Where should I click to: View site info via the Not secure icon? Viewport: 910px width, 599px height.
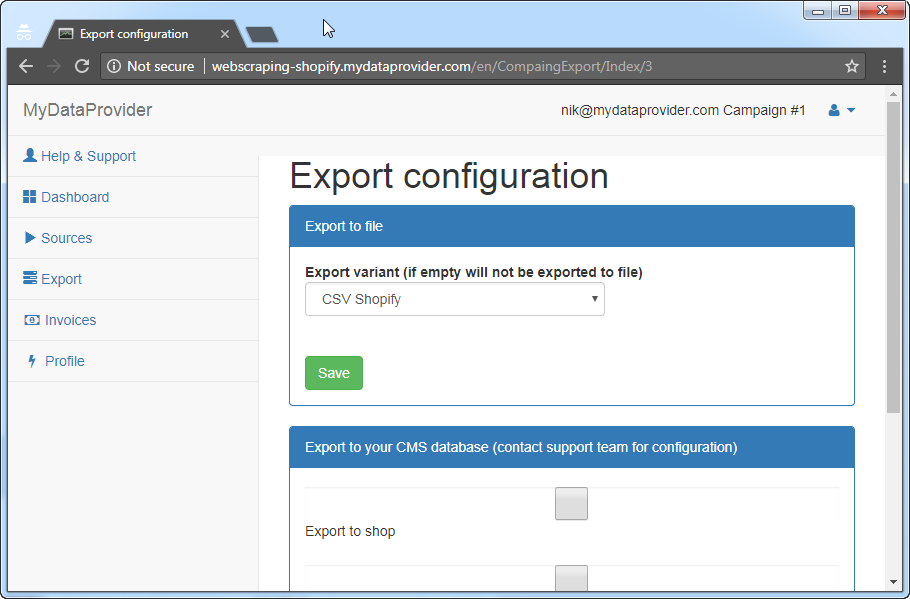114,66
